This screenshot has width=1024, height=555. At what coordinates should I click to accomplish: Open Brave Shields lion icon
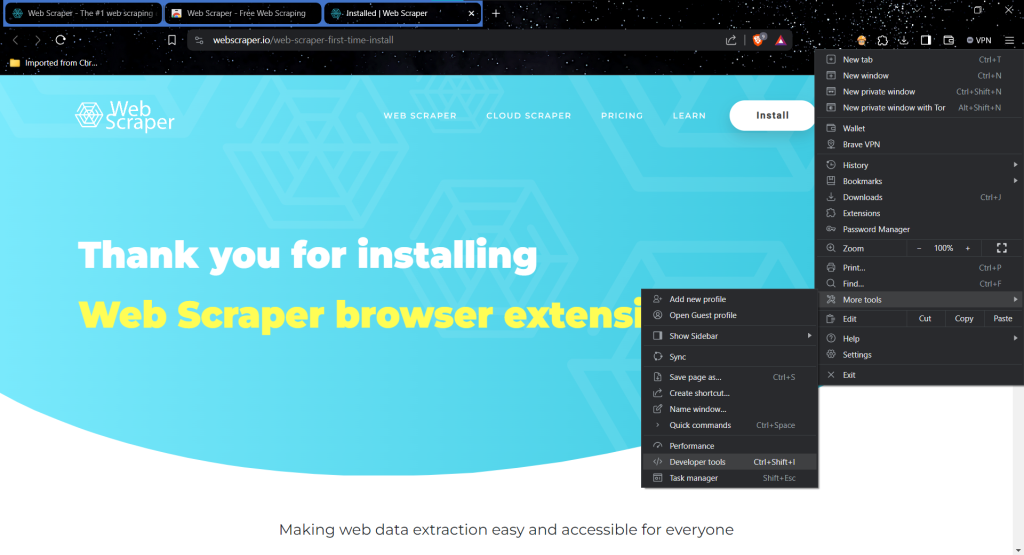[758, 40]
